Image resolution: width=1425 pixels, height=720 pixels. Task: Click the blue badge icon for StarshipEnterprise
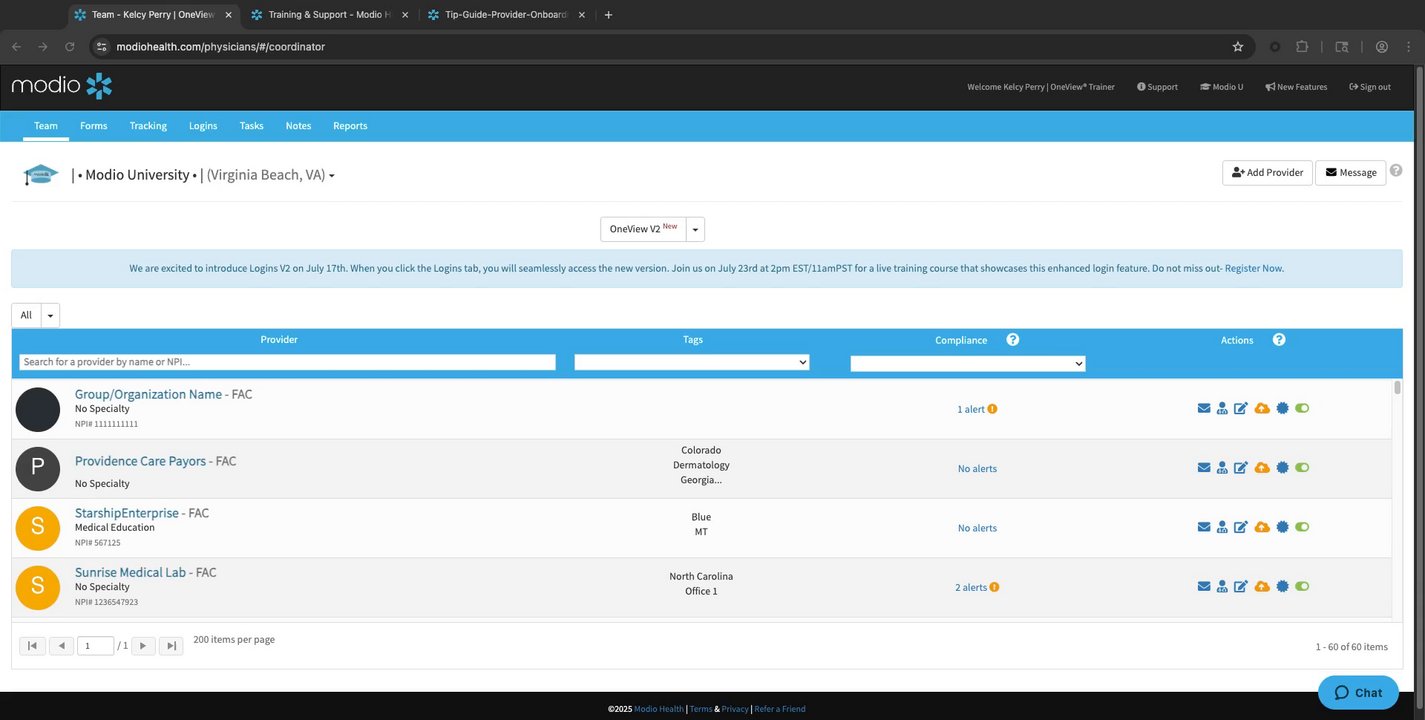tap(1282, 527)
